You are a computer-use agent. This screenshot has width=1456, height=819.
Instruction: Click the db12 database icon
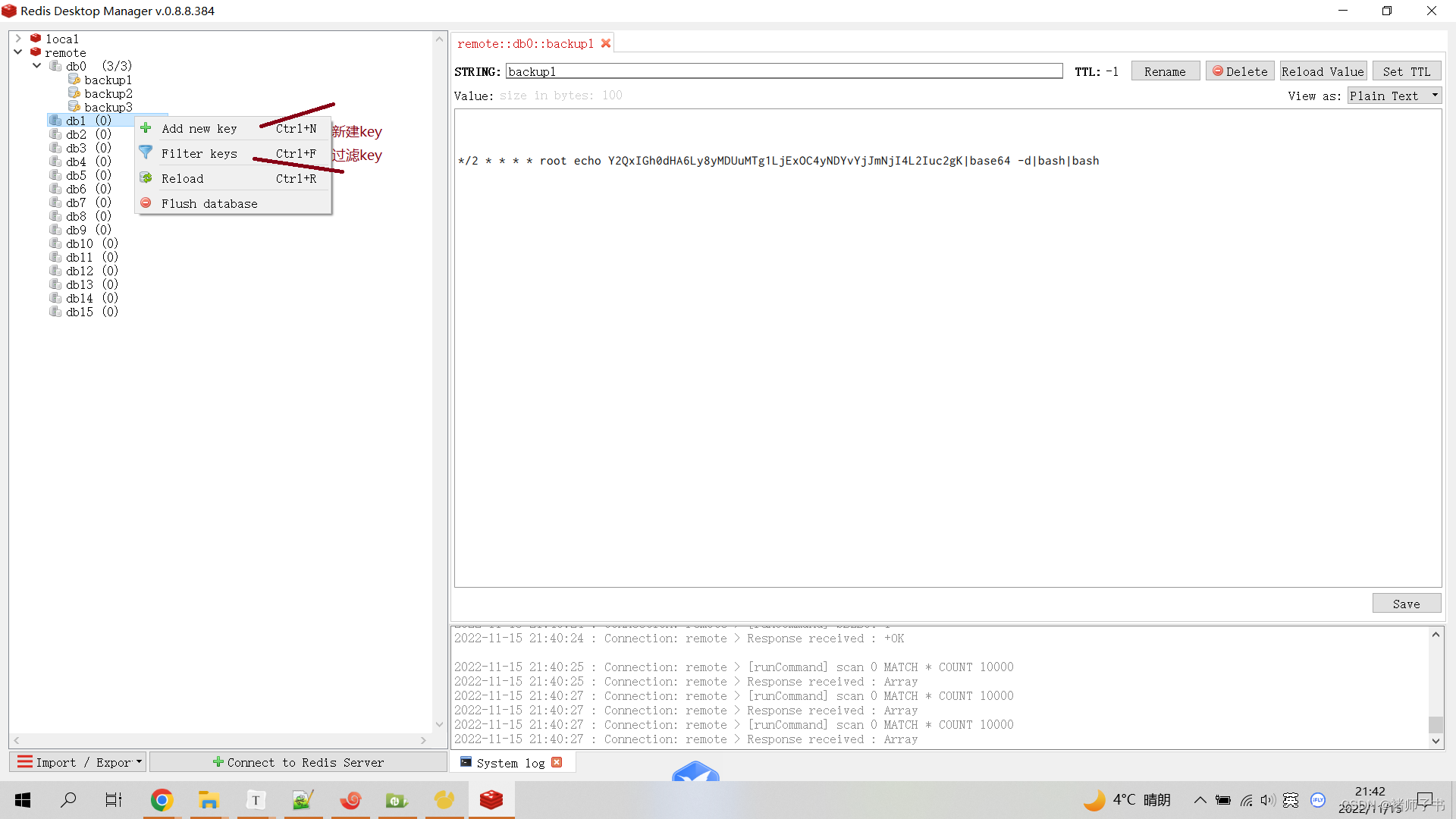[55, 271]
